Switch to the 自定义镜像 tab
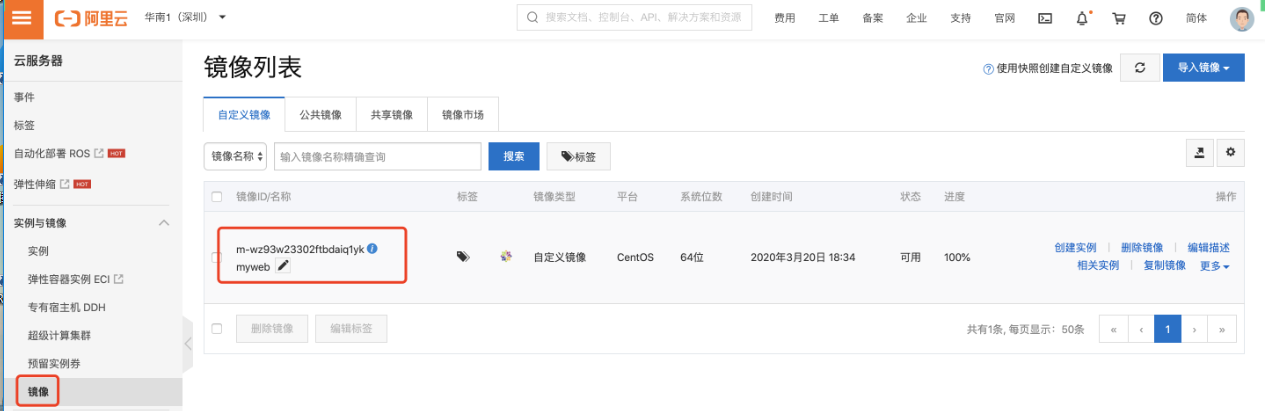 (244, 115)
